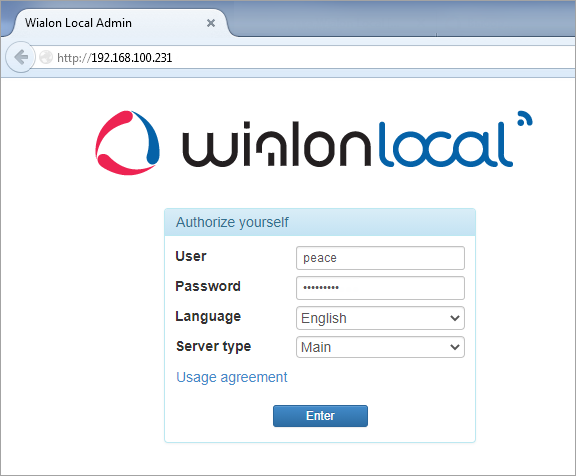Viewport: 576px width, 476px height.
Task: Expand the Server type chevron arrow
Action: coord(455,347)
